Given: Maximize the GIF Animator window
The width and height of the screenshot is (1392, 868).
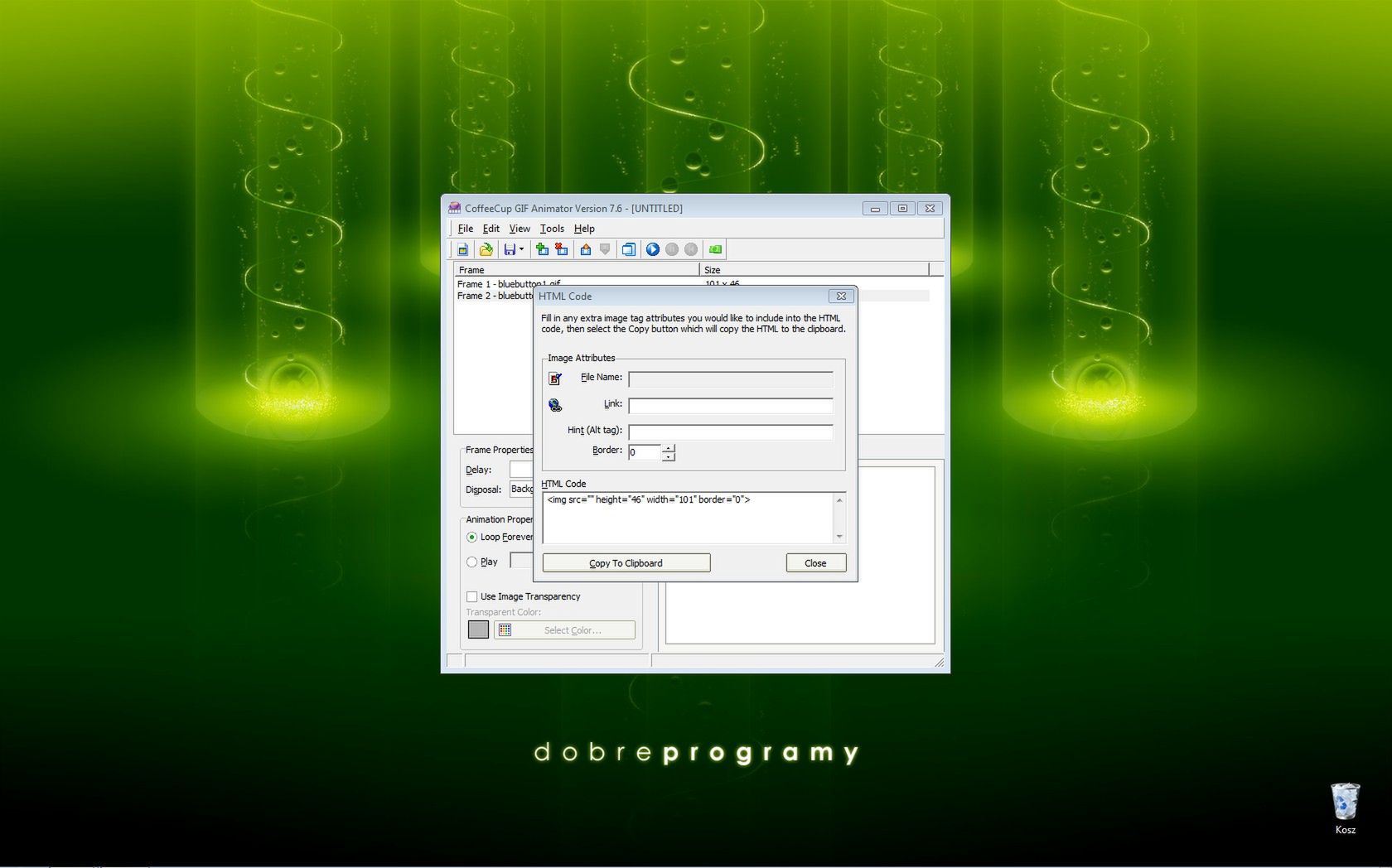Looking at the screenshot, I should point(902,208).
